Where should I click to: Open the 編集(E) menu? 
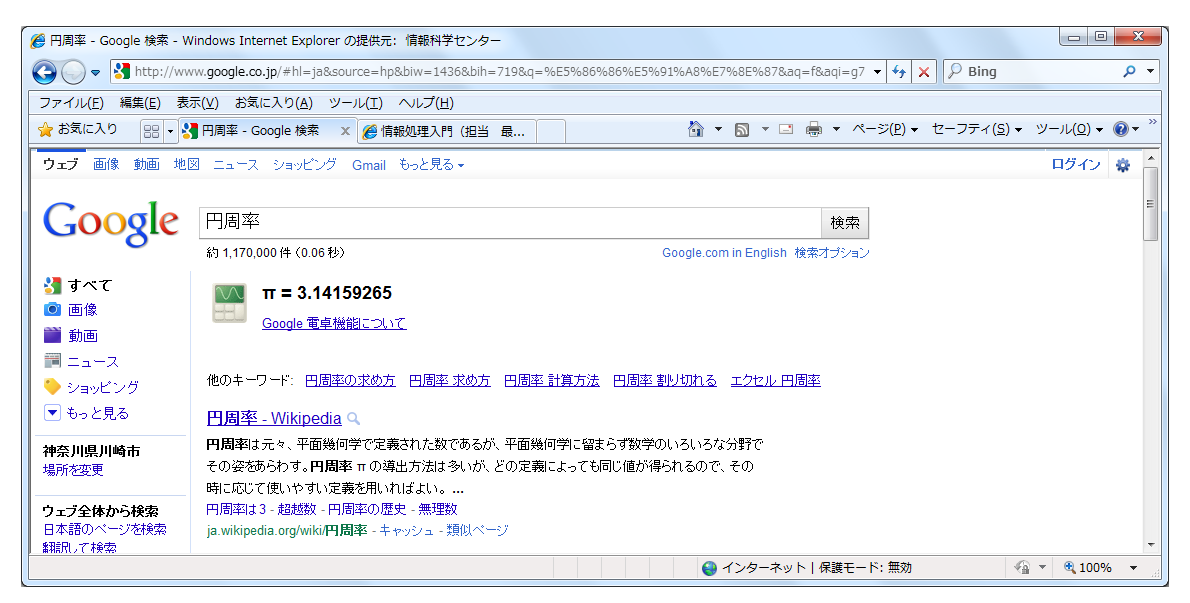pos(140,103)
